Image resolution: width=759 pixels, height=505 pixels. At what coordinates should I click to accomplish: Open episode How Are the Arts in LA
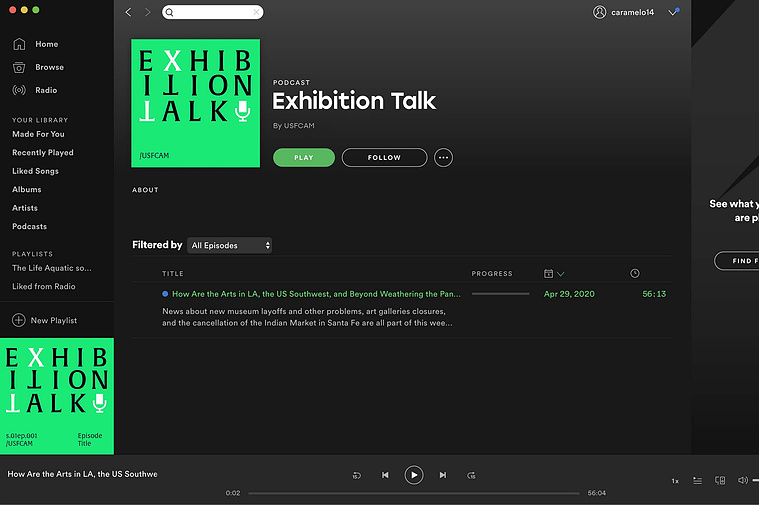[316, 294]
